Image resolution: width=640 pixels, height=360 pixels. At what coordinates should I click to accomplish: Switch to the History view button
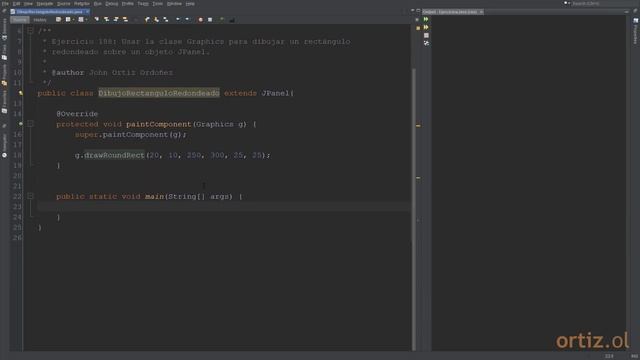[x=40, y=20]
